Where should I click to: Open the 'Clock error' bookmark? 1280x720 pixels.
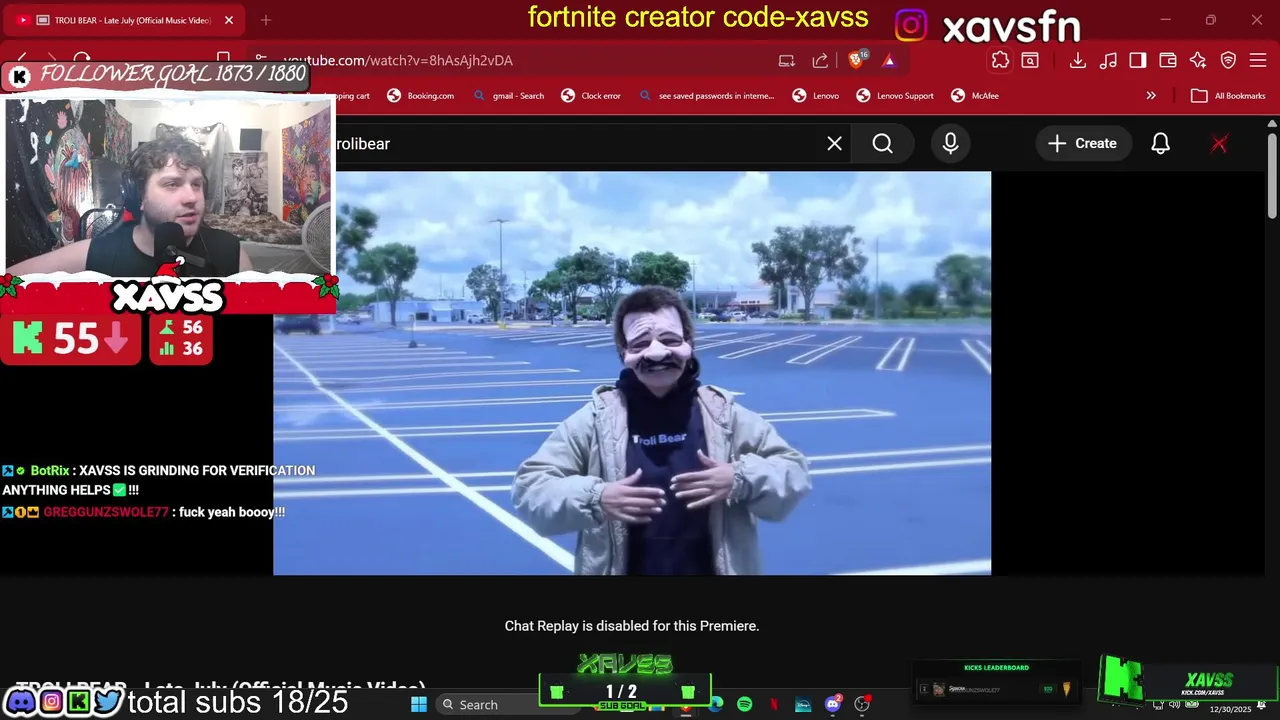591,96
